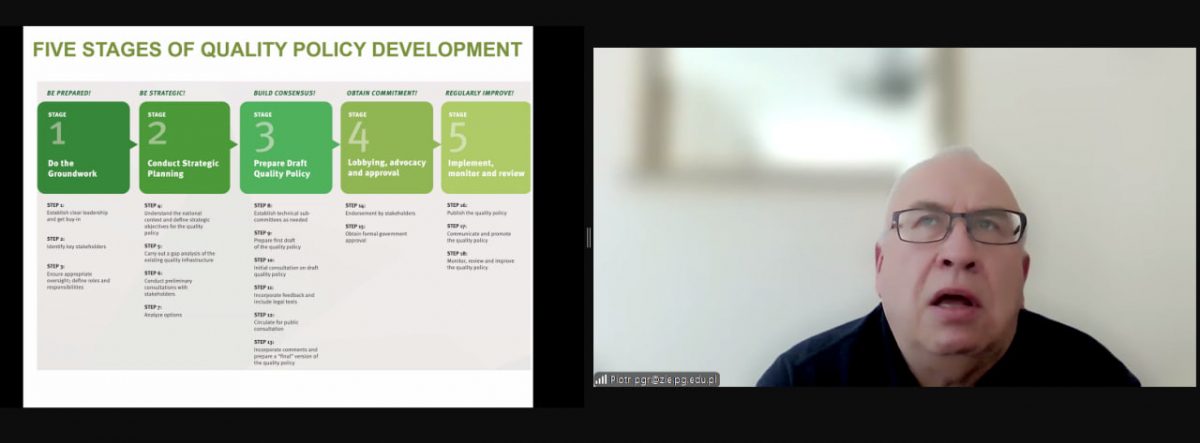Click the divider handle between slide and video

[589, 237]
